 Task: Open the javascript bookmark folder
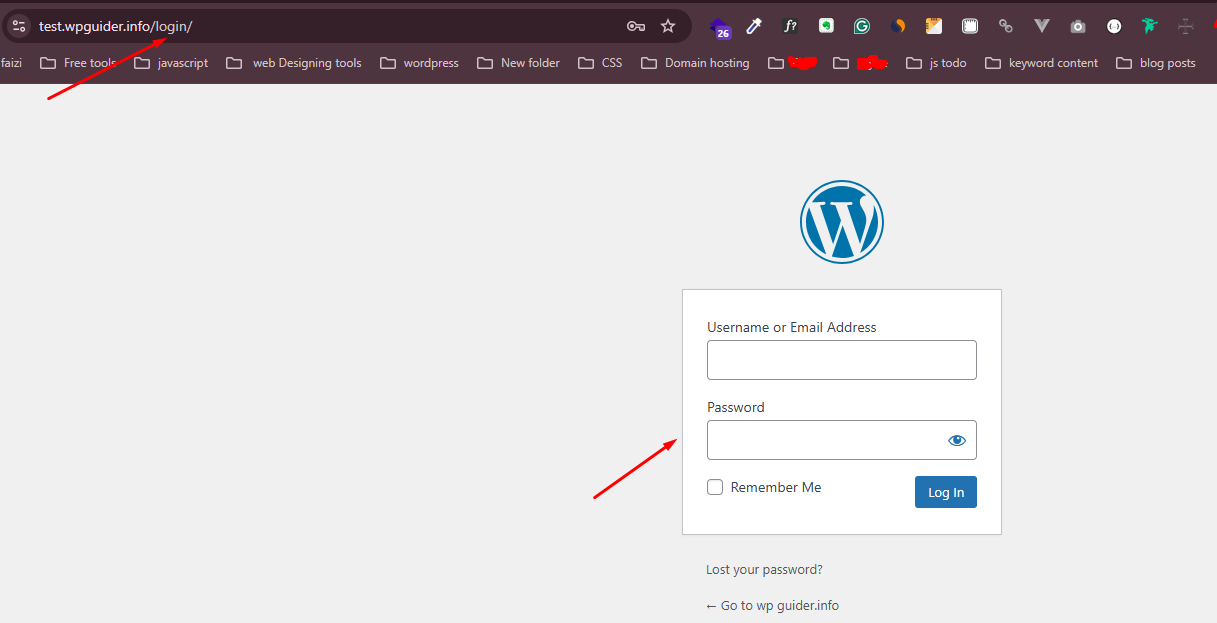coord(171,63)
